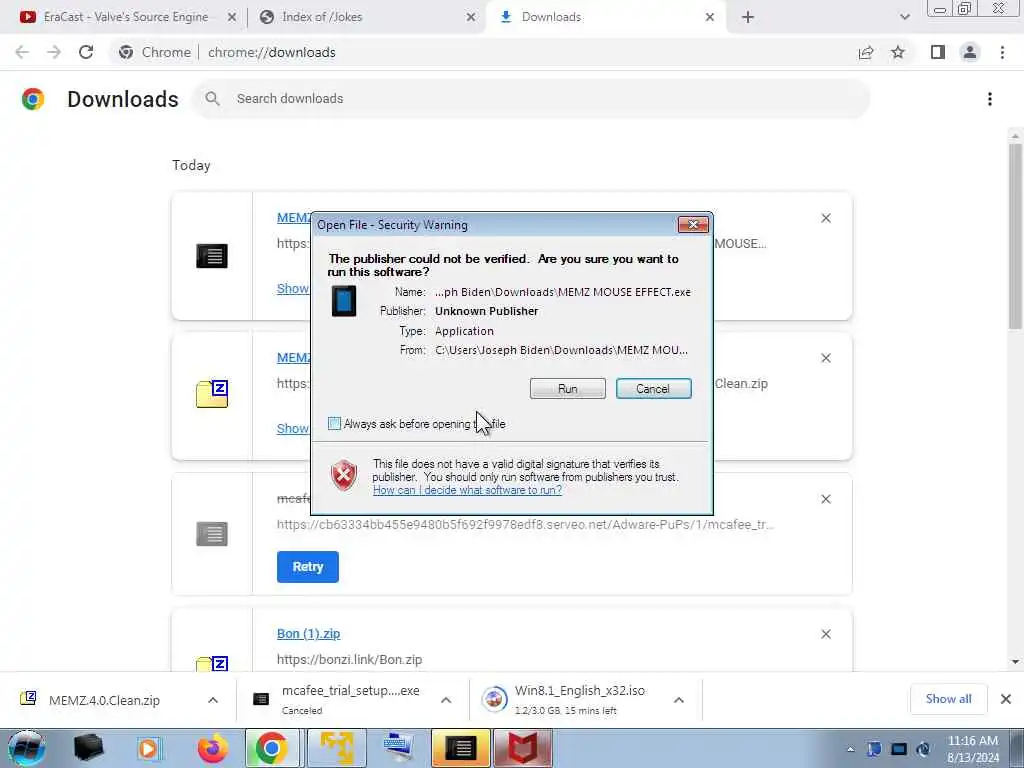Close the Downloads tab
Image resolution: width=1024 pixels, height=768 pixels.
coord(710,18)
